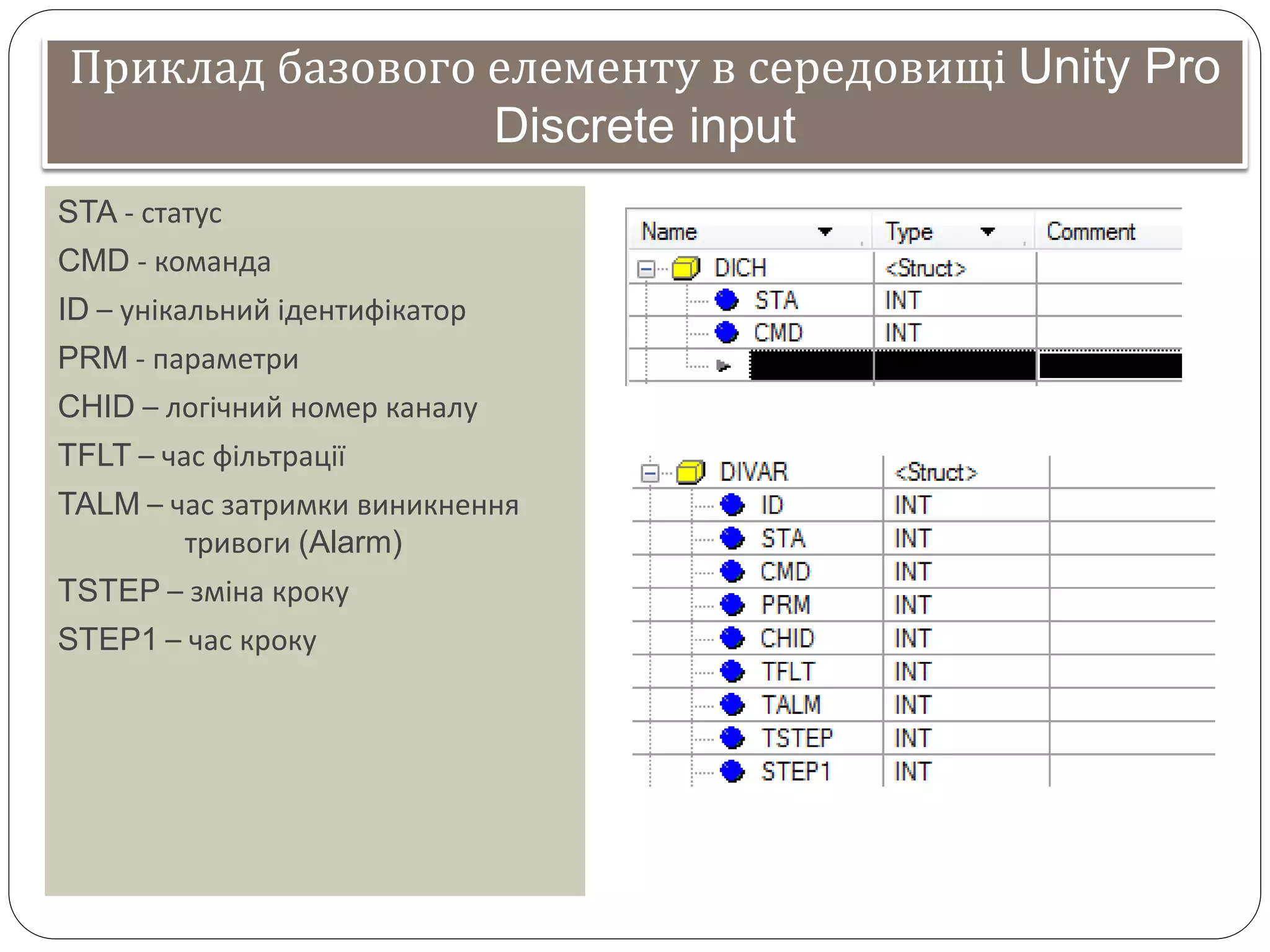The image size is (1270, 952).
Task: Click the blue icon next to DIVAR STA
Action: [x=732, y=538]
